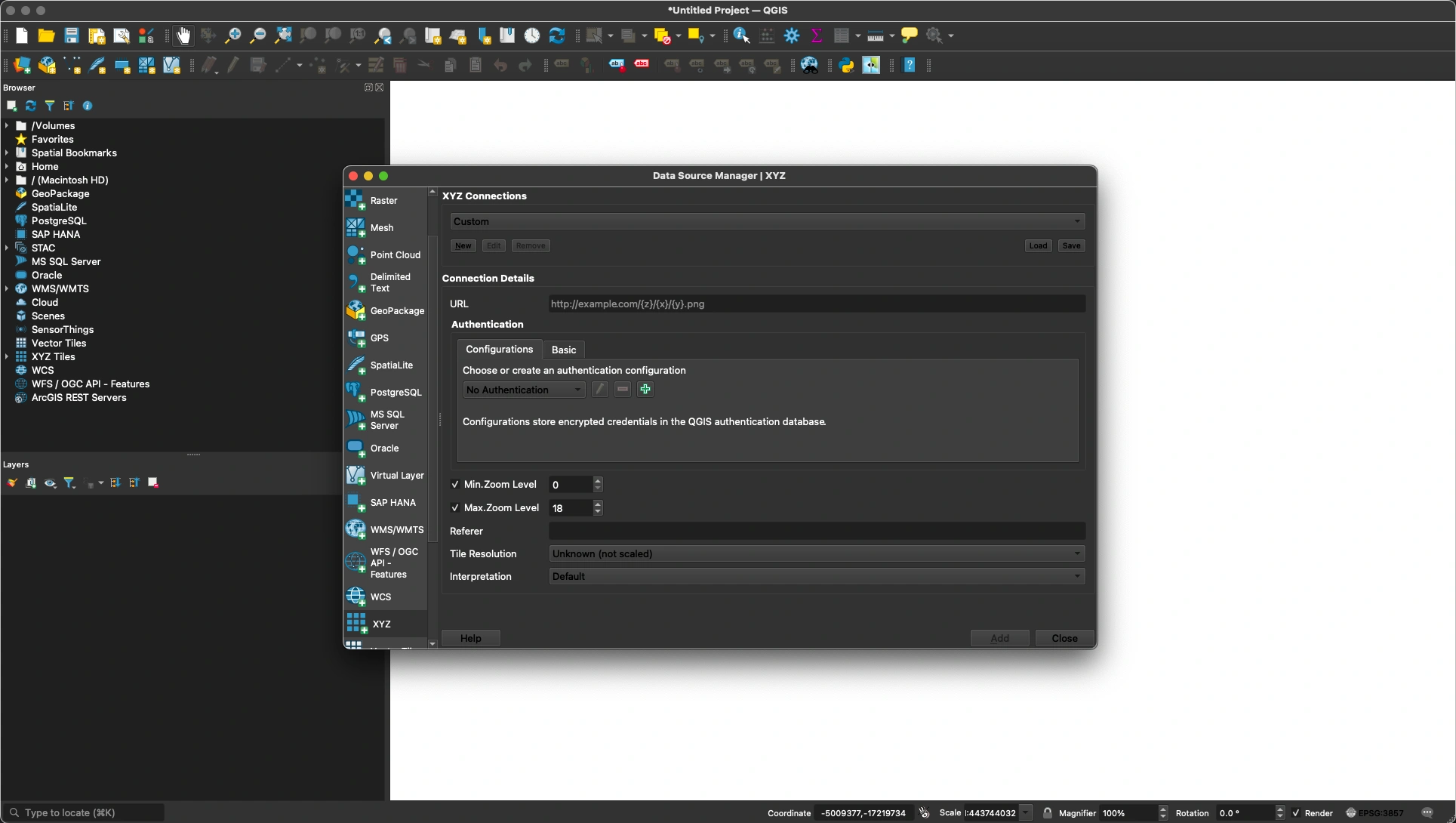The image size is (1456, 823).
Task: Activate the Identify Features tool
Action: (742, 35)
